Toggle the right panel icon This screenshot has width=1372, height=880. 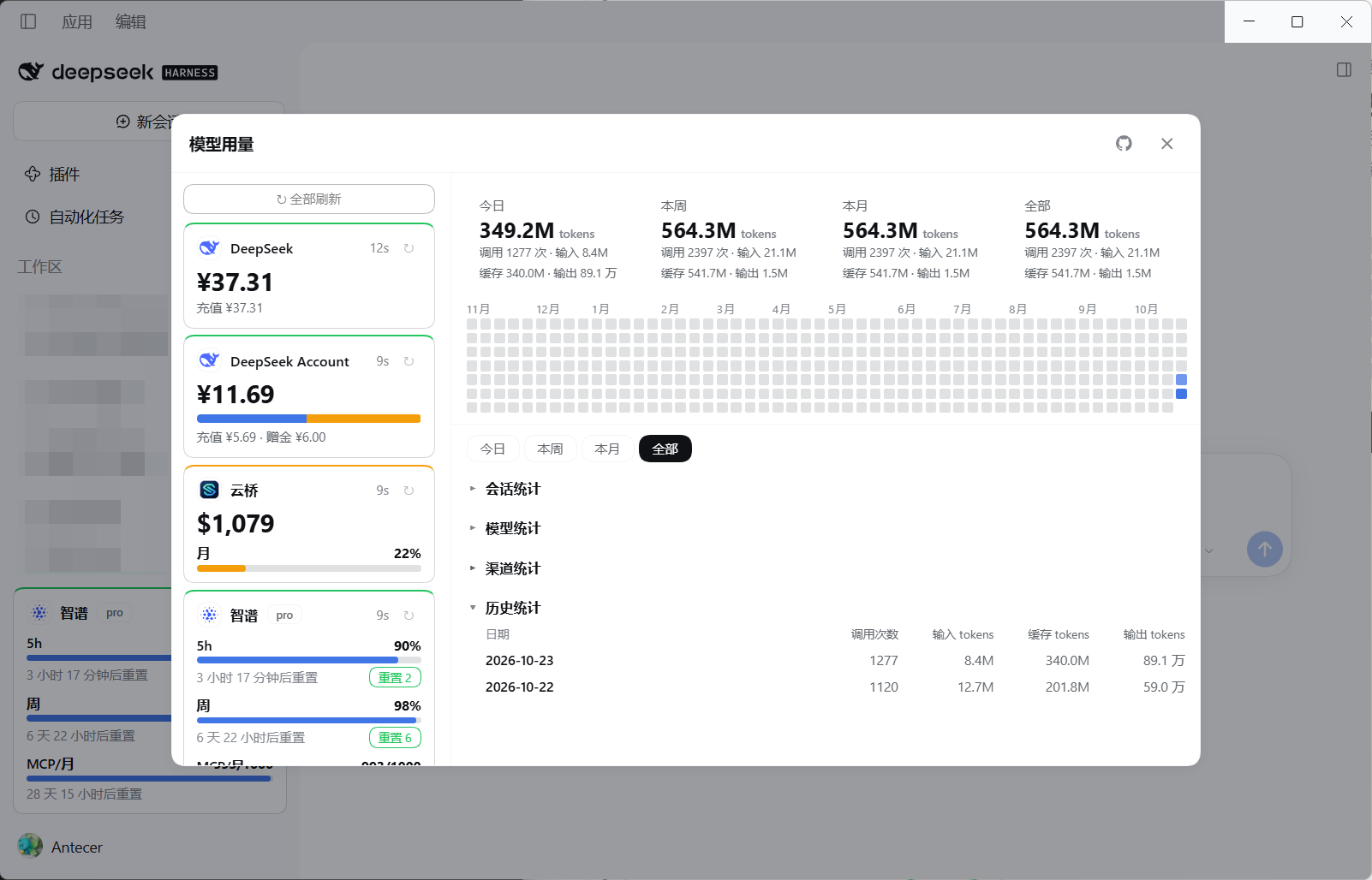1344,70
